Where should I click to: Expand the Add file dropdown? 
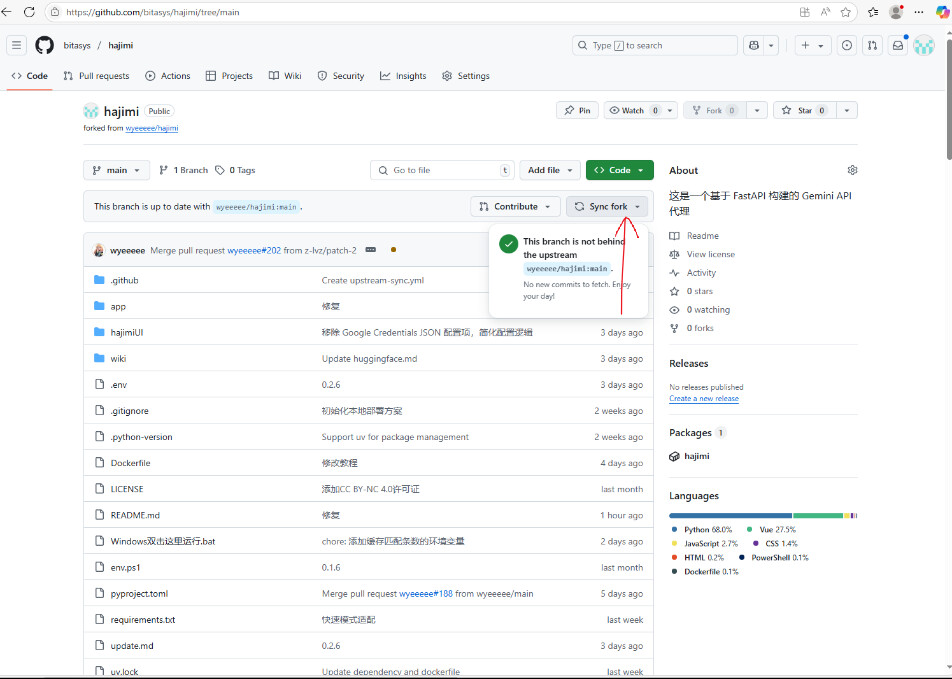point(549,170)
